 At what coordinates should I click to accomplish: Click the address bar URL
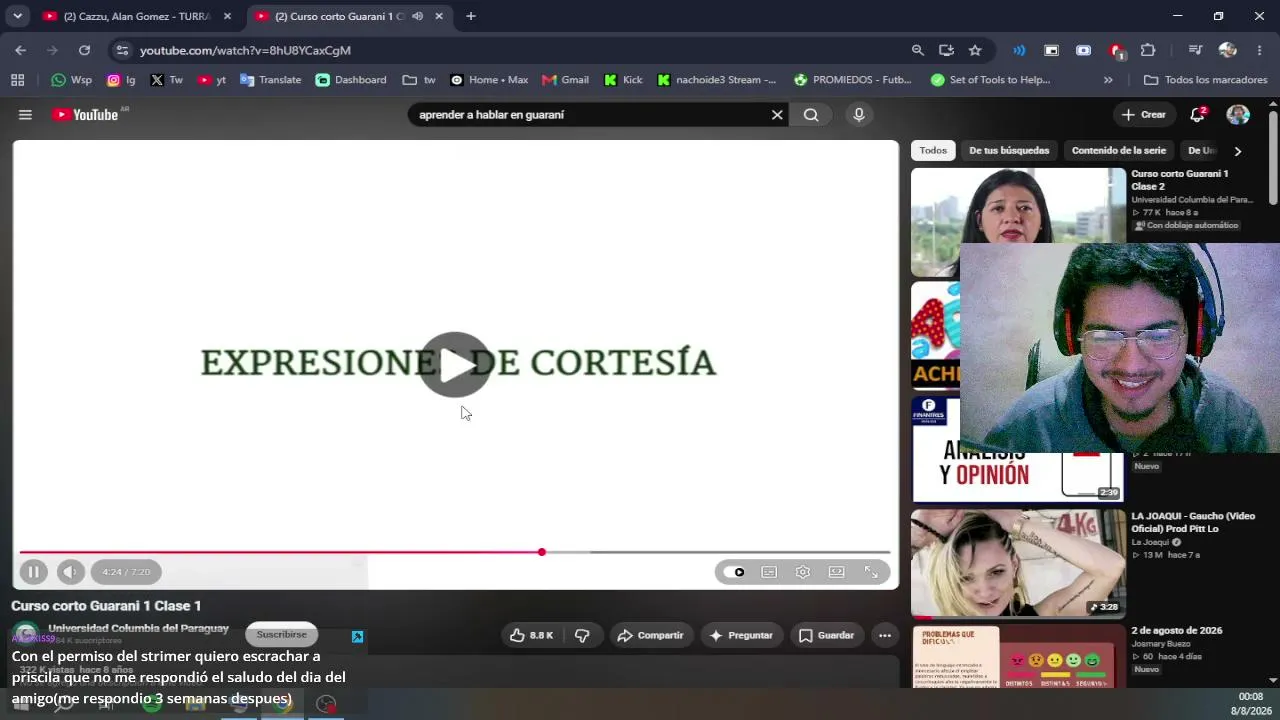click(245, 50)
